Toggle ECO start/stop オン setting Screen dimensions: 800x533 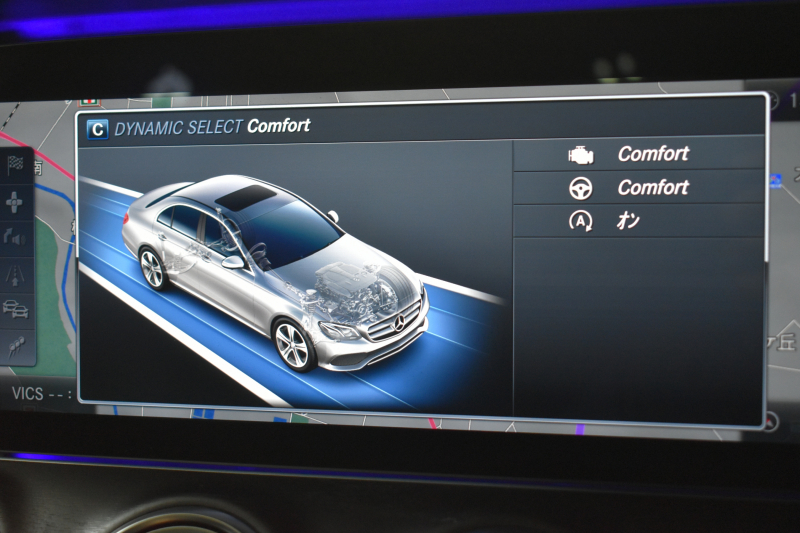point(628,222)
